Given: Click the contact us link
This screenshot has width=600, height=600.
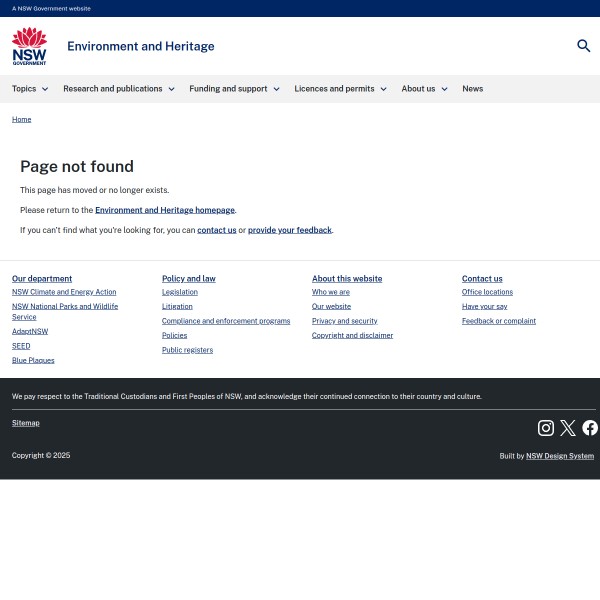Looking at the screenshot, I should [x=216, y=230].
